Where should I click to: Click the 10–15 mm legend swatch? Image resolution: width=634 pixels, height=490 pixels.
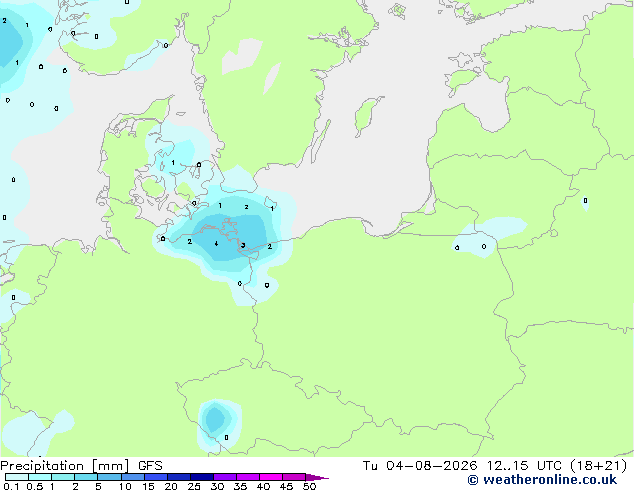click(132, 477)
